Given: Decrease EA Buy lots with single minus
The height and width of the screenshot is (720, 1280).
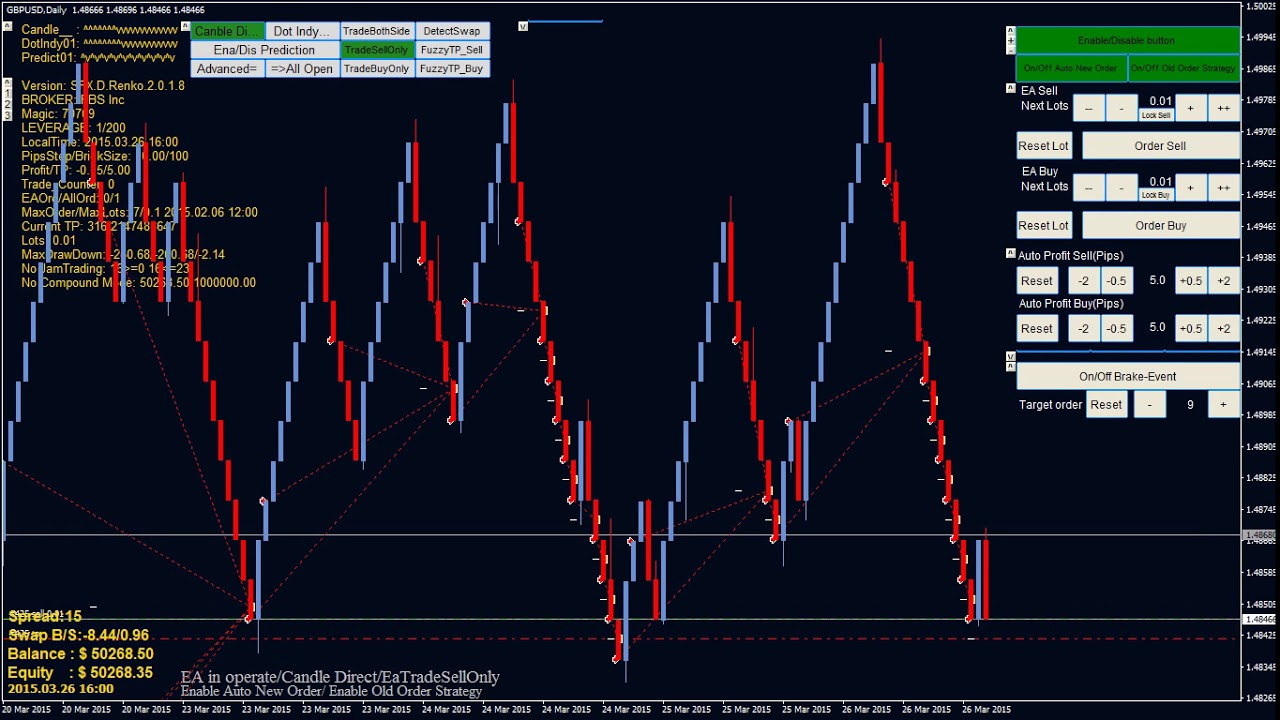Looking at the screenshot, I should [1122, 188].
